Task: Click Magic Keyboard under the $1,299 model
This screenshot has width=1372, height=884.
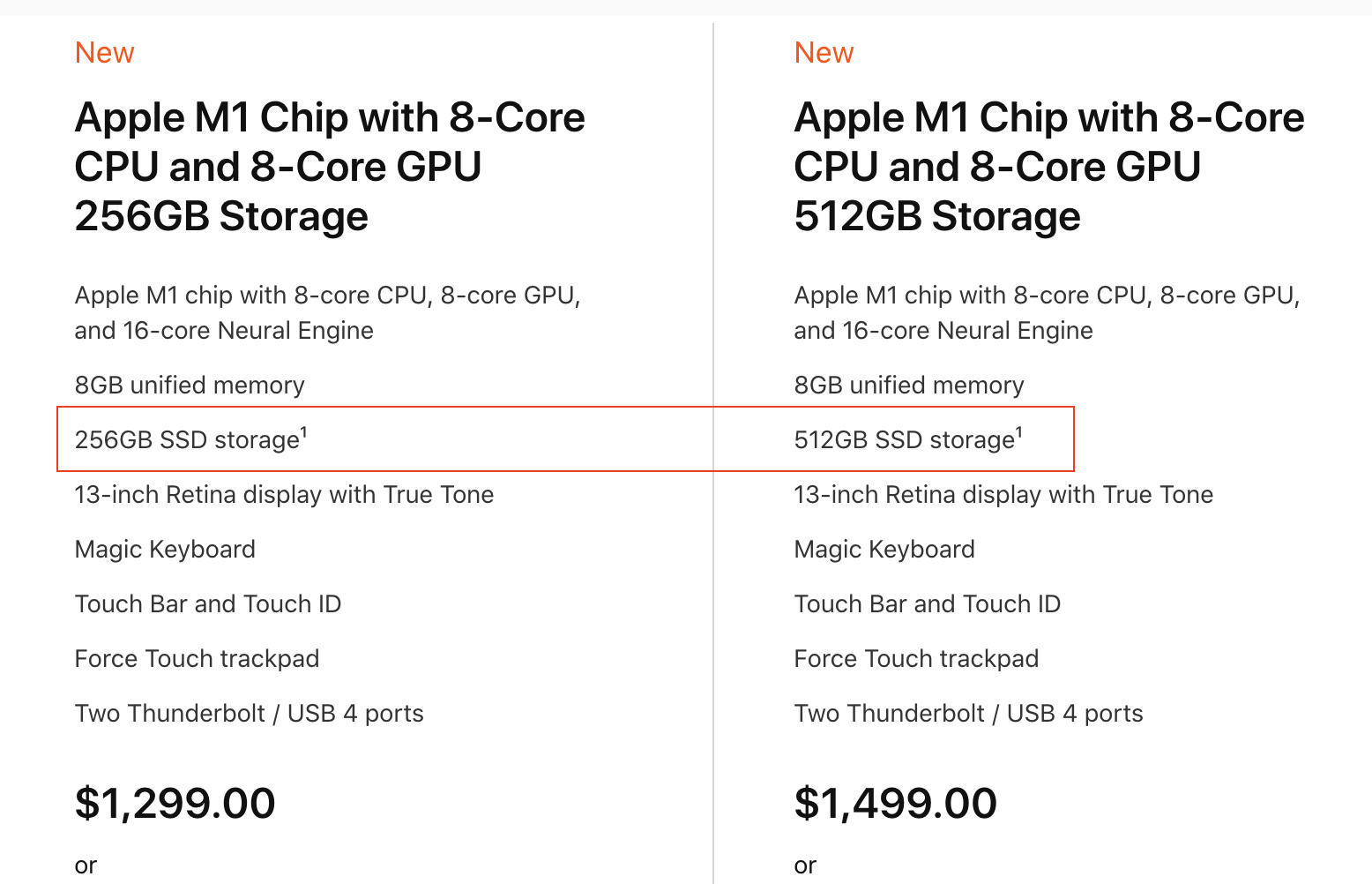Action: point(165,550)
